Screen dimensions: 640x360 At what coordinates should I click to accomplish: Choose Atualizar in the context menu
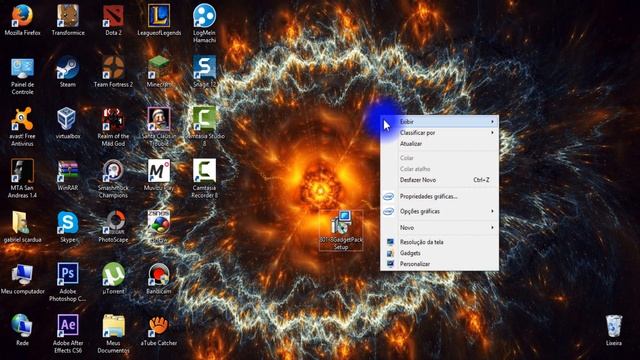[439, 144]
